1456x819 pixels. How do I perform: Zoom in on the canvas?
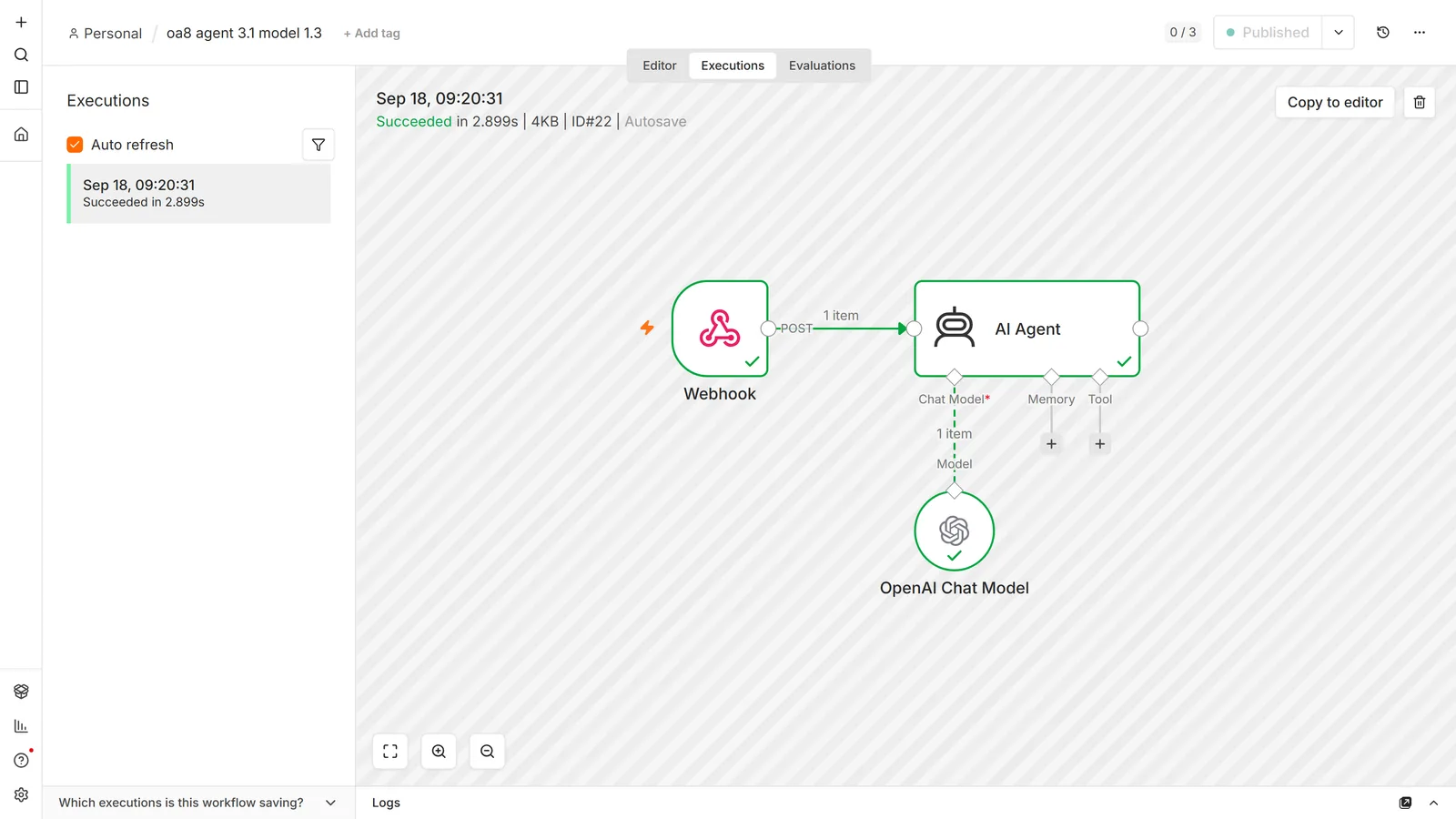pos(439,752)
